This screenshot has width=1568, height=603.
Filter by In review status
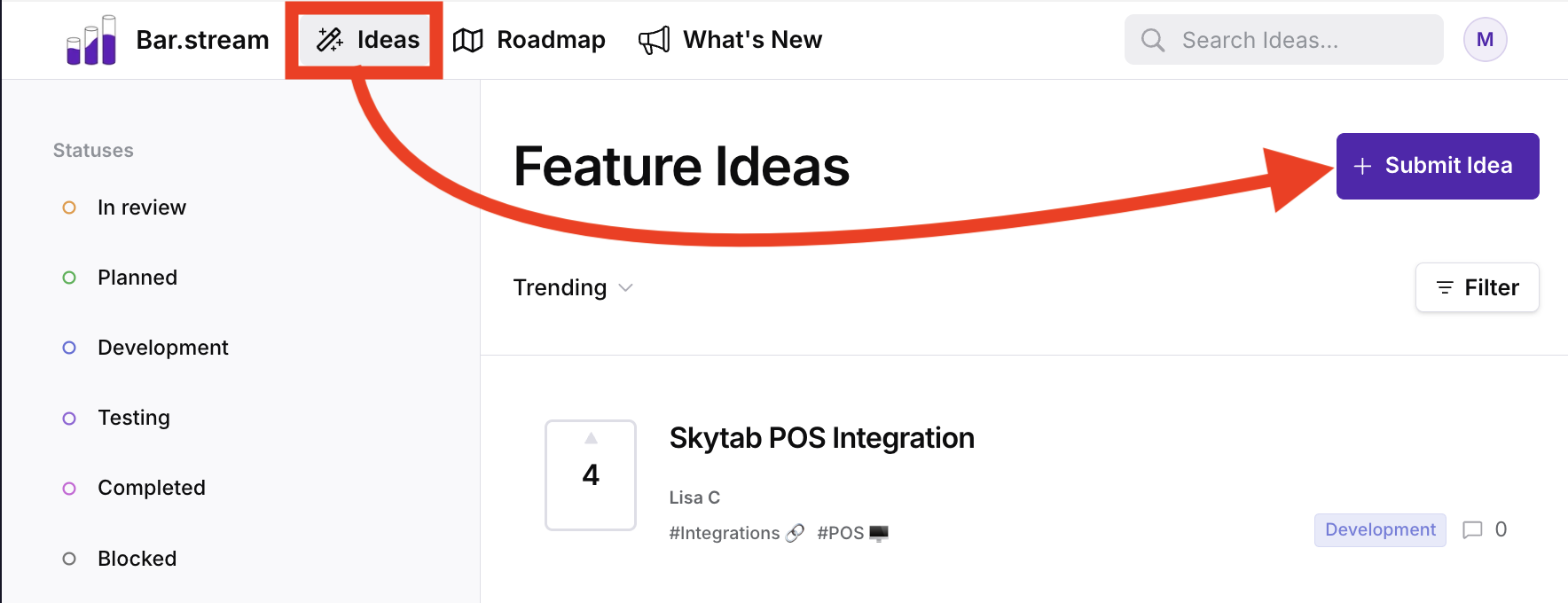[x=141, y=208]
